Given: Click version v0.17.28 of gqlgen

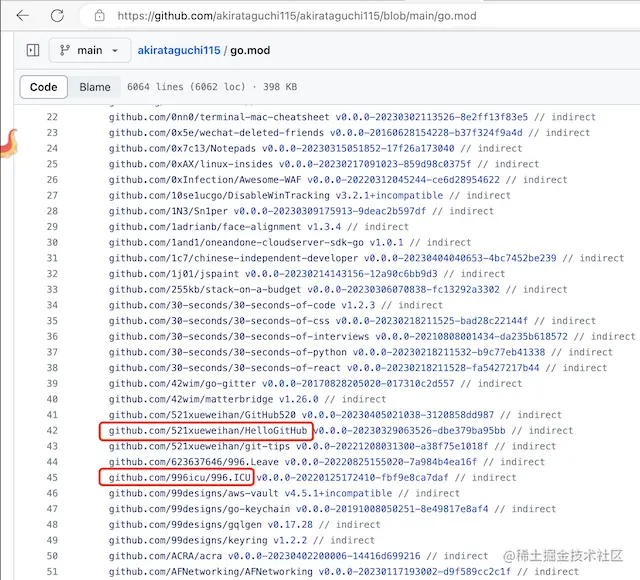Looking at the screenshot, I should (290, 524).
